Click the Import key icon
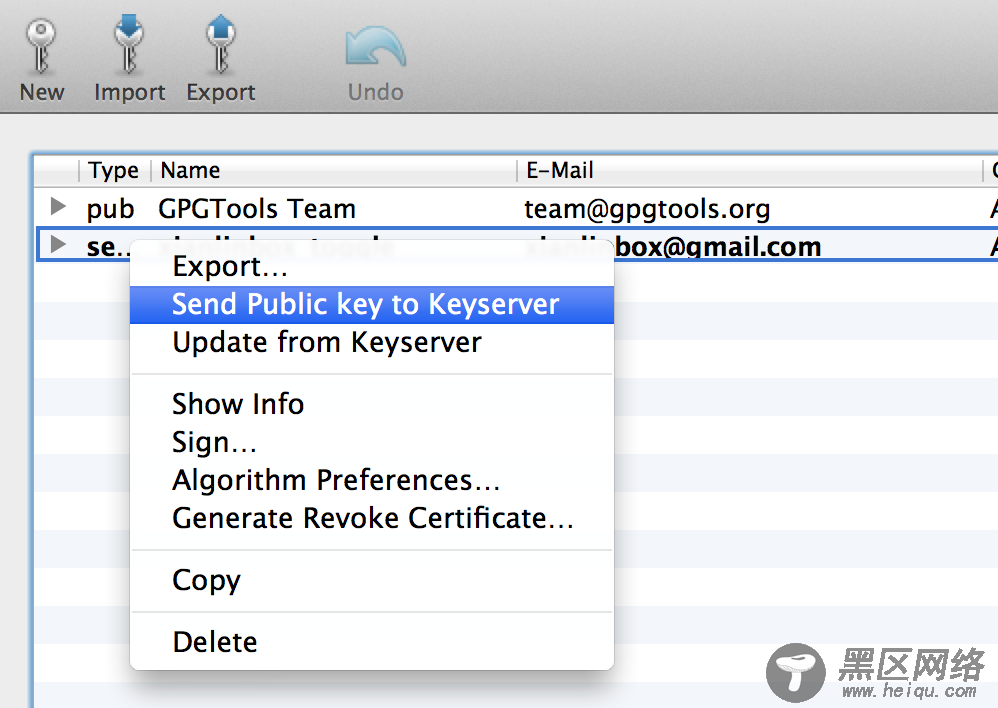Image resolution: width=998 pixels, height=708 pixels. pos(129,43)
